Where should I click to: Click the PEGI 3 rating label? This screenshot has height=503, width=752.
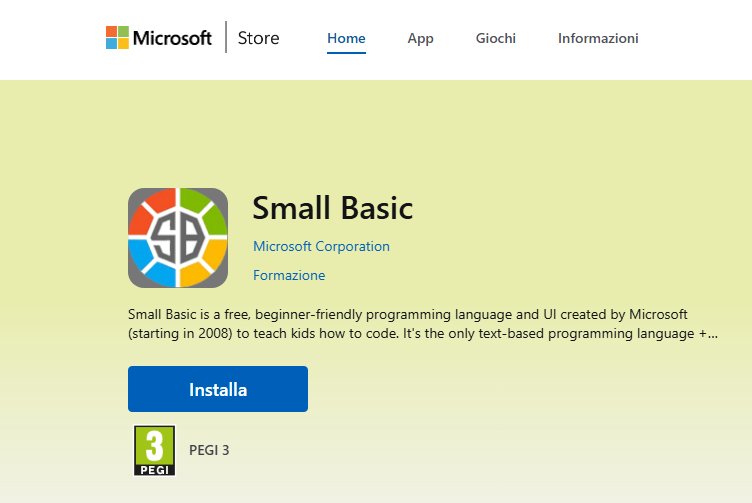tap(209, 450)
